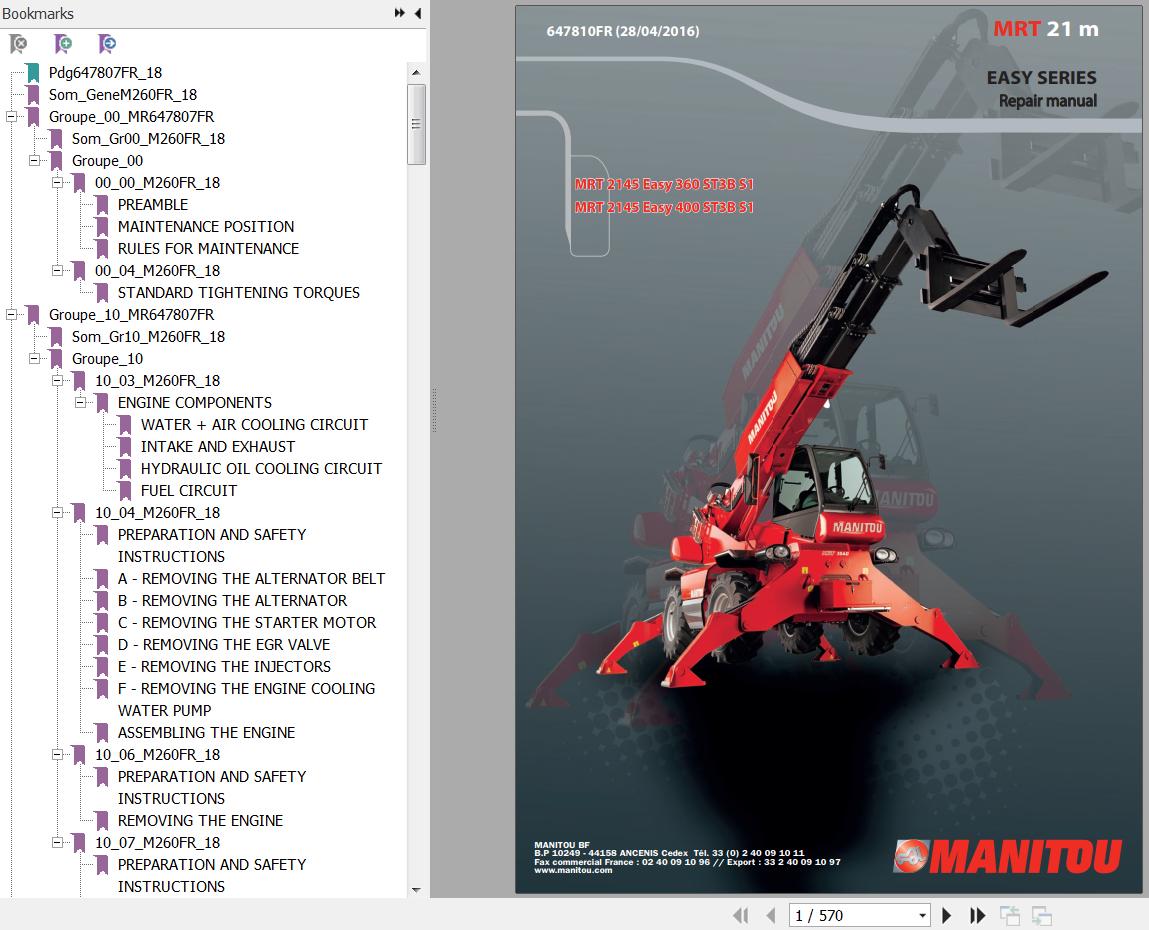Open HYDRAULIC OIL COOLING CIRCUIT bookmark
The width and height of the screenshot is (1149, 930).
261,468
